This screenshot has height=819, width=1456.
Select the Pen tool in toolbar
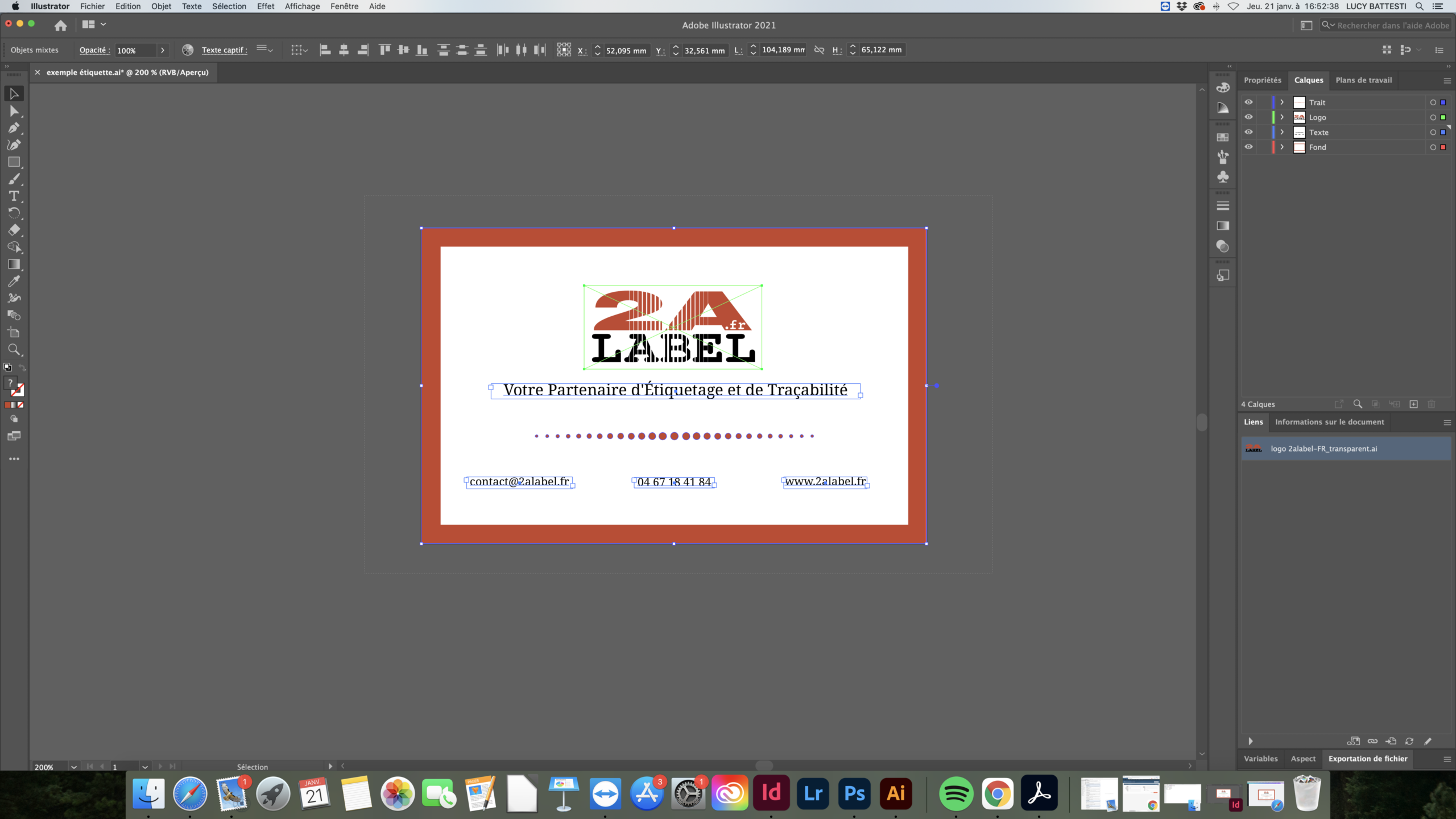[14, 128]
